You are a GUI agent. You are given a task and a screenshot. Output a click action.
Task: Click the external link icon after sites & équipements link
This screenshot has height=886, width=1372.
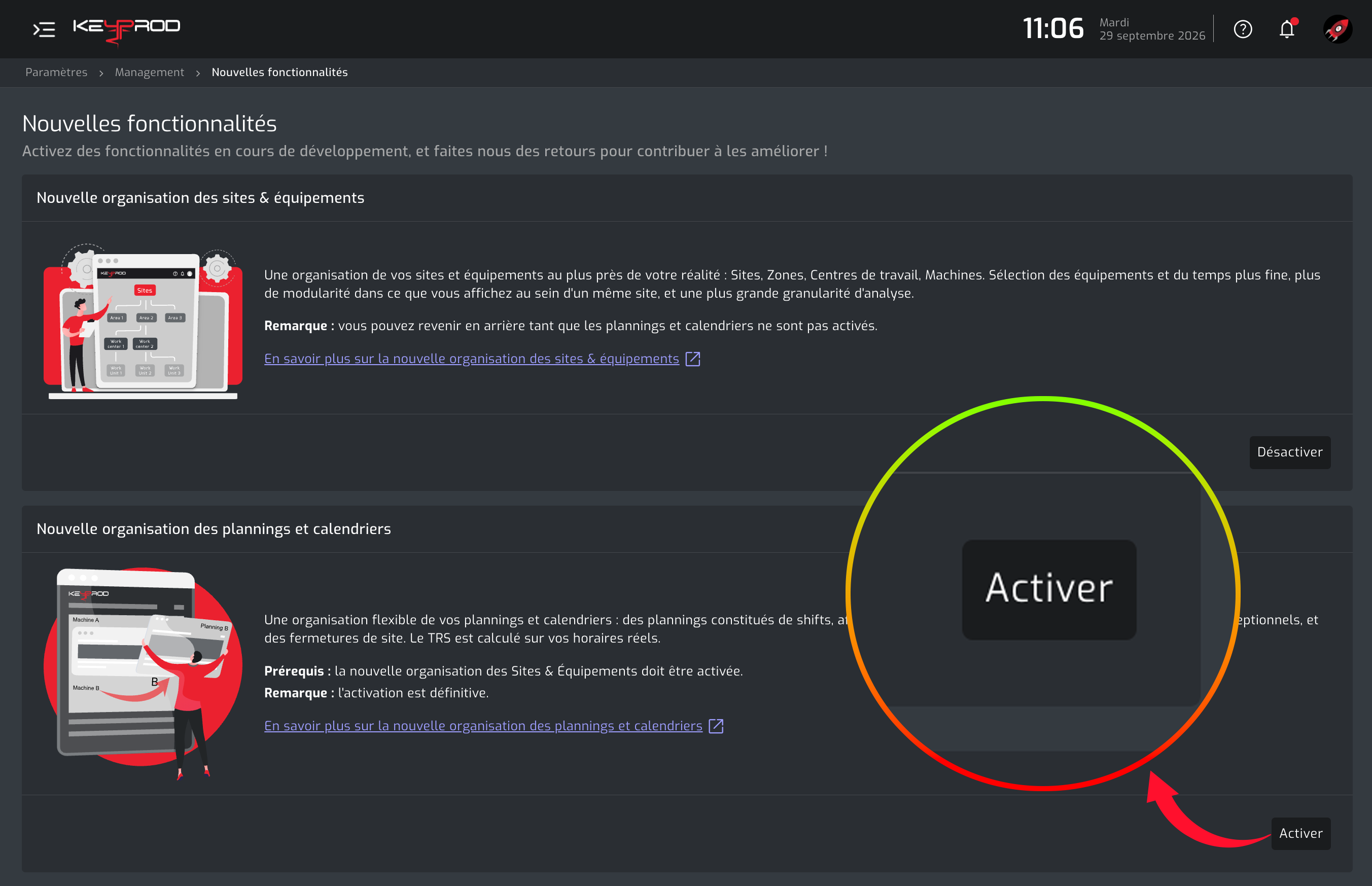click(693, 359)
